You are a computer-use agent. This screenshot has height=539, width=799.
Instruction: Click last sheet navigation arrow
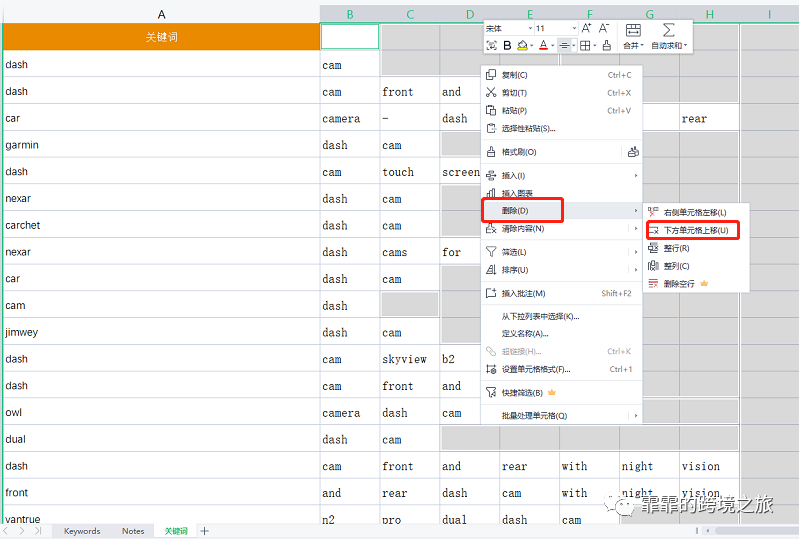38,531
